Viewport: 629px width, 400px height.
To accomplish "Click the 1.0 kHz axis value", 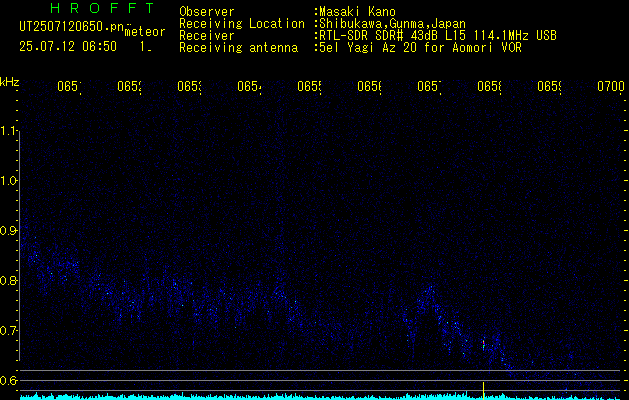I will (9, 181).
